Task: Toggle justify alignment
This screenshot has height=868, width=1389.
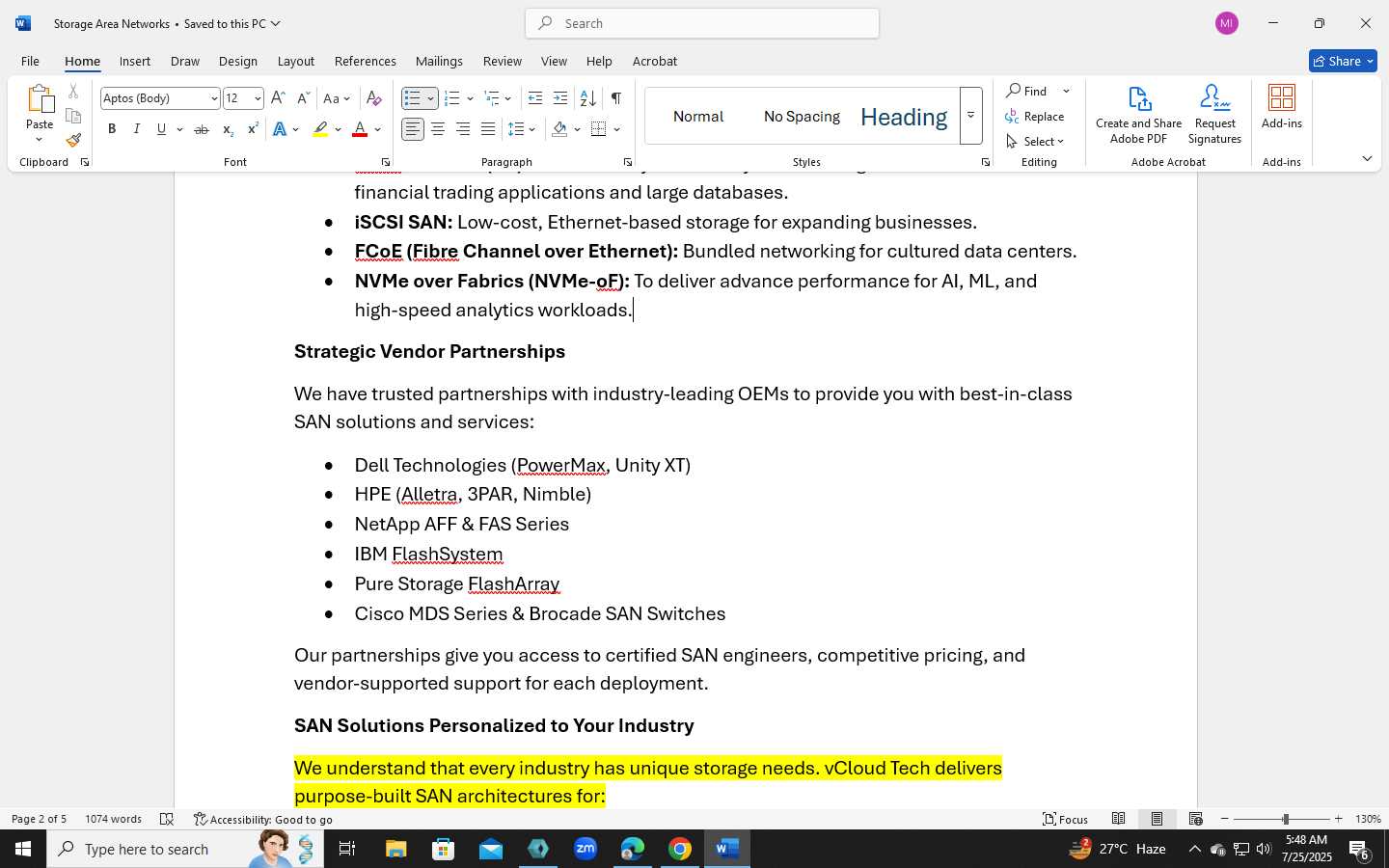Action: [488, 129]
